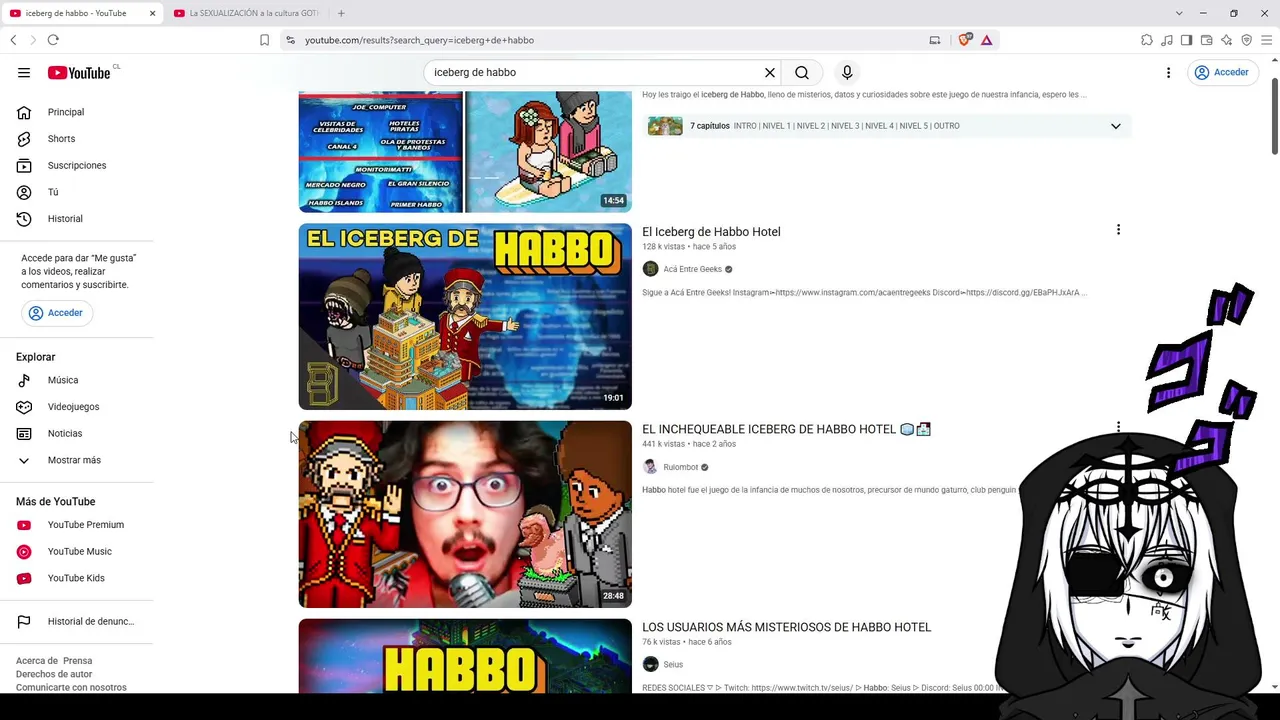Open the Brave Wallet icon
The width and height of the screenshot is (1280, 720).
[1206, 40]
